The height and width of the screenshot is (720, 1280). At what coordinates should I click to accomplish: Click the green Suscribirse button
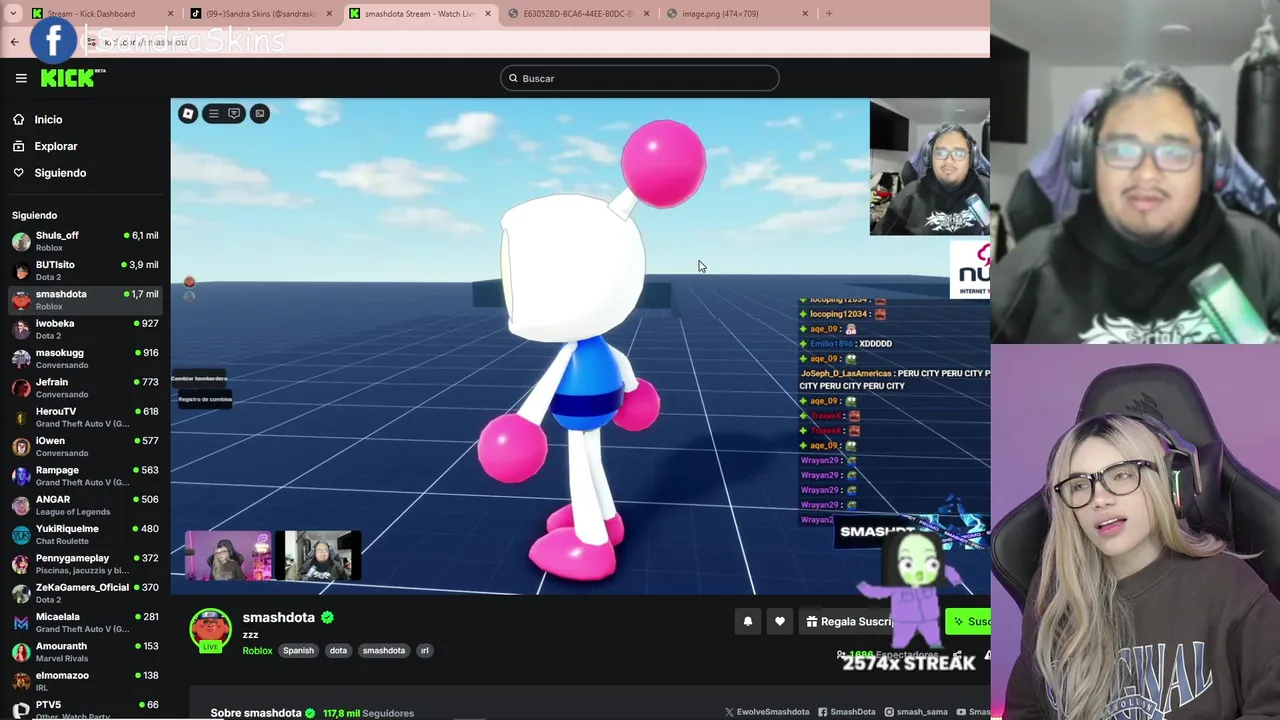click(x=968, y=621)
